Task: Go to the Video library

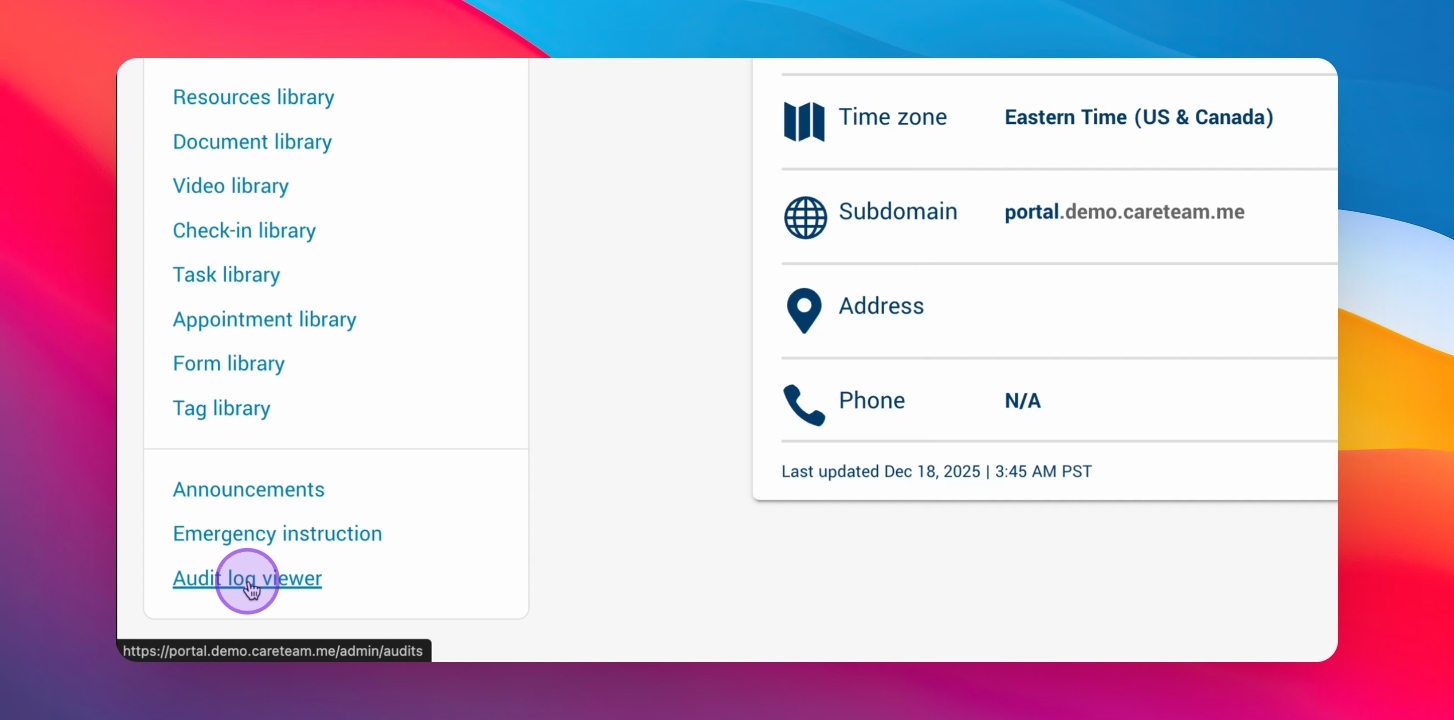Action: tap(231, 186)
